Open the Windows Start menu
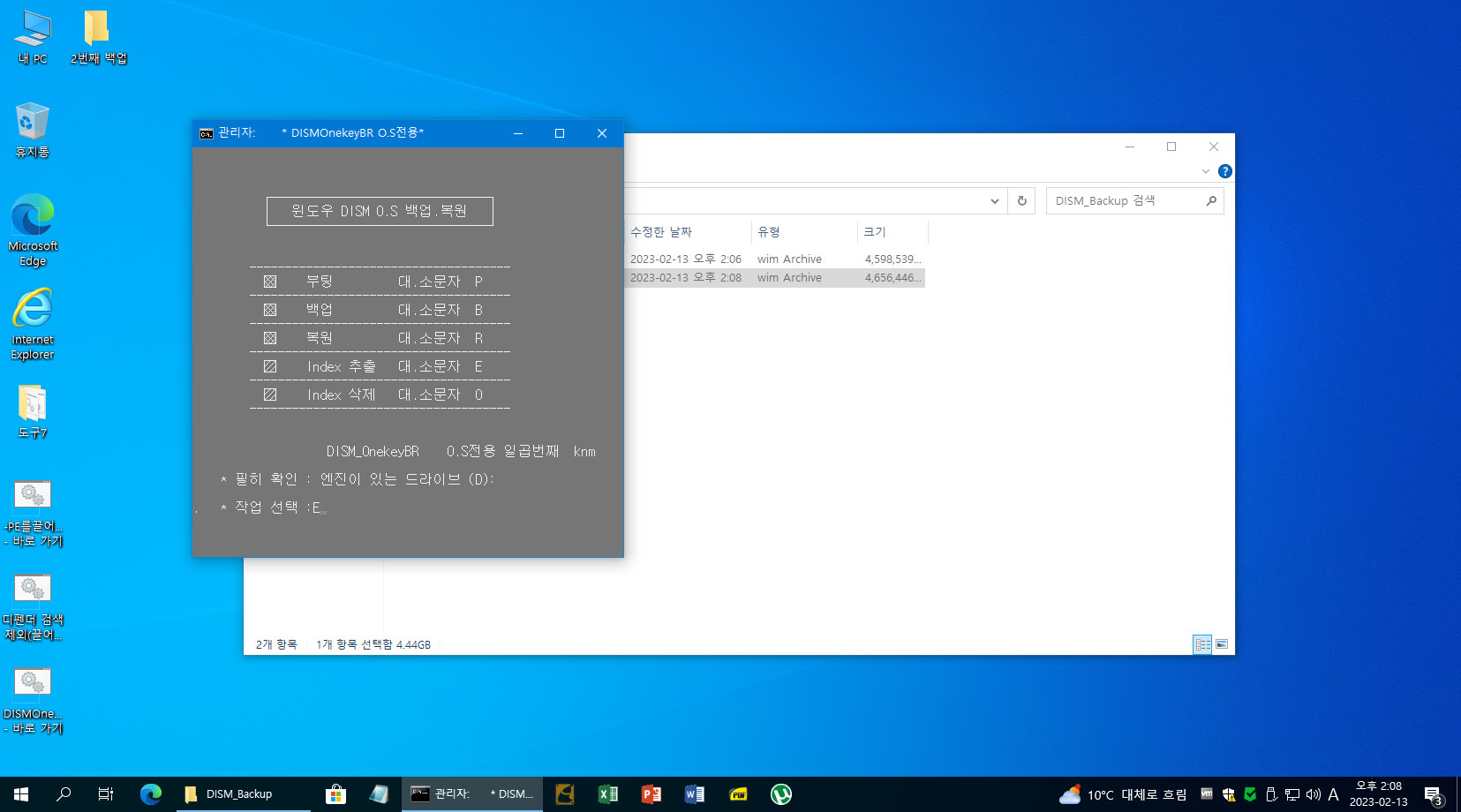Viewport: 1461px width, 812px height. (x=21, y=794)
